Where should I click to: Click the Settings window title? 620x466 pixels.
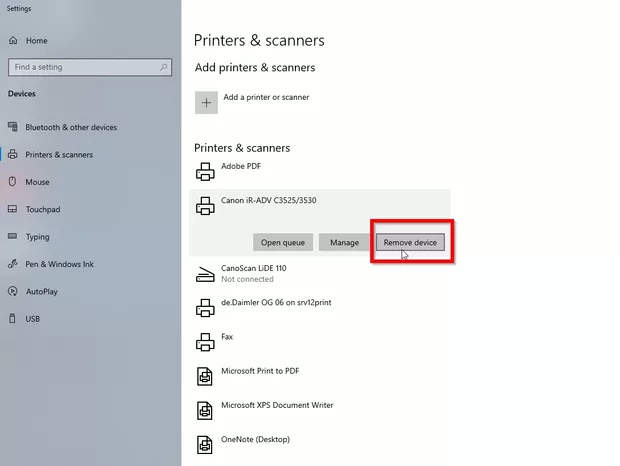click(x=19, y=8)
